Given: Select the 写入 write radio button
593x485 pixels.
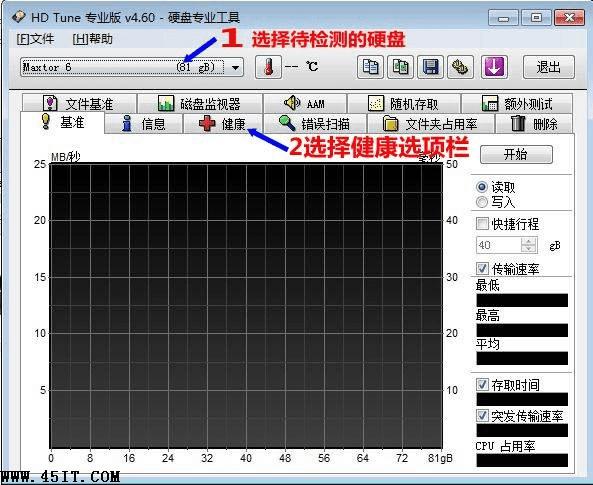Looking at the screenshot, I should (x=482, y=202).
